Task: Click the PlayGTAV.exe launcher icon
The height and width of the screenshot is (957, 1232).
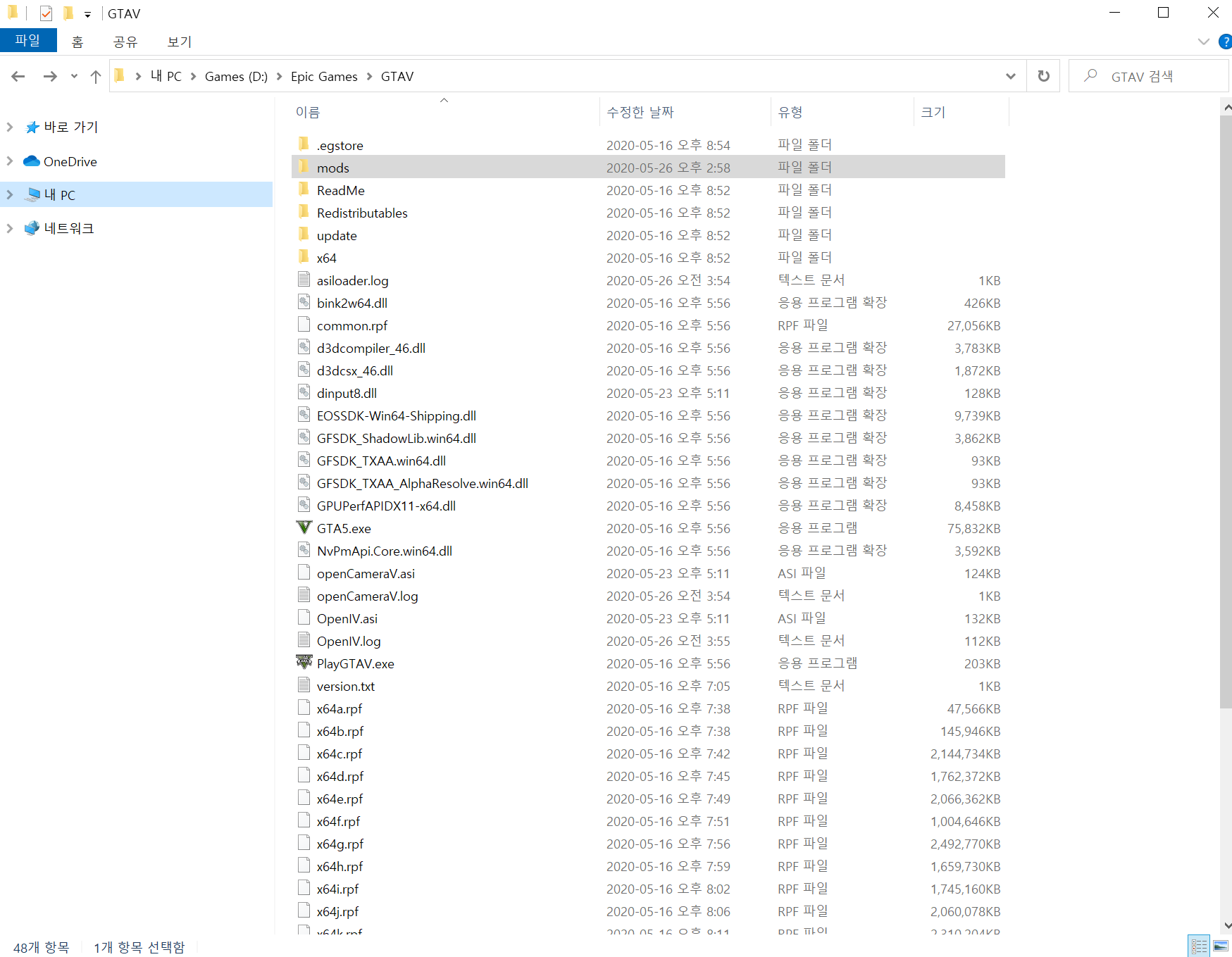Action: click(304, 663)
